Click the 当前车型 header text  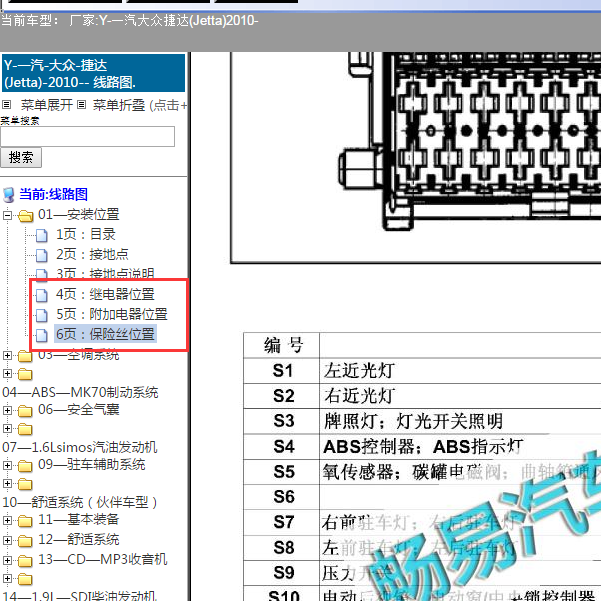130,20
